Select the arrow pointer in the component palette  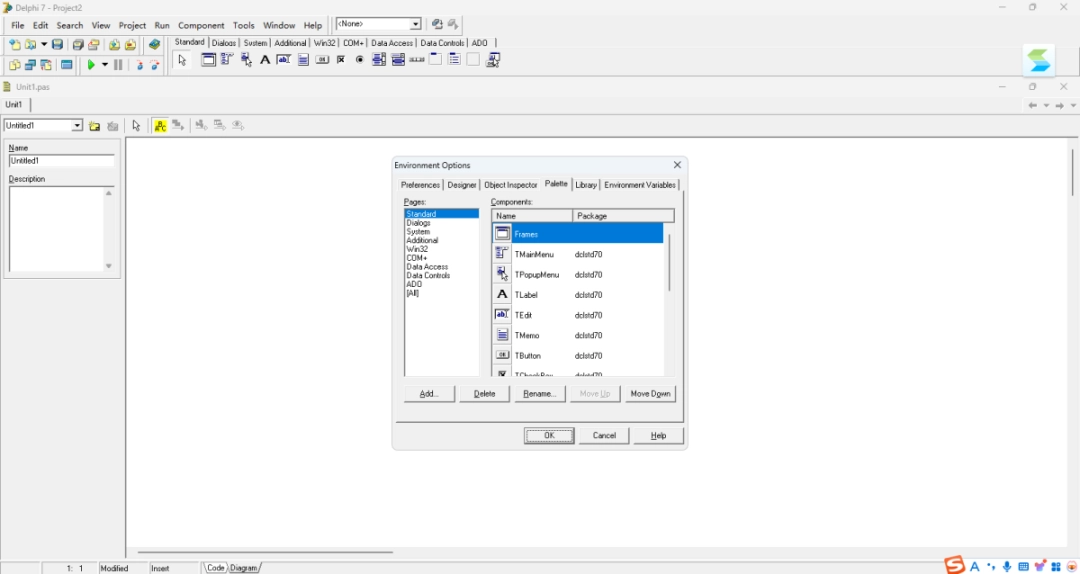point(182,60)
